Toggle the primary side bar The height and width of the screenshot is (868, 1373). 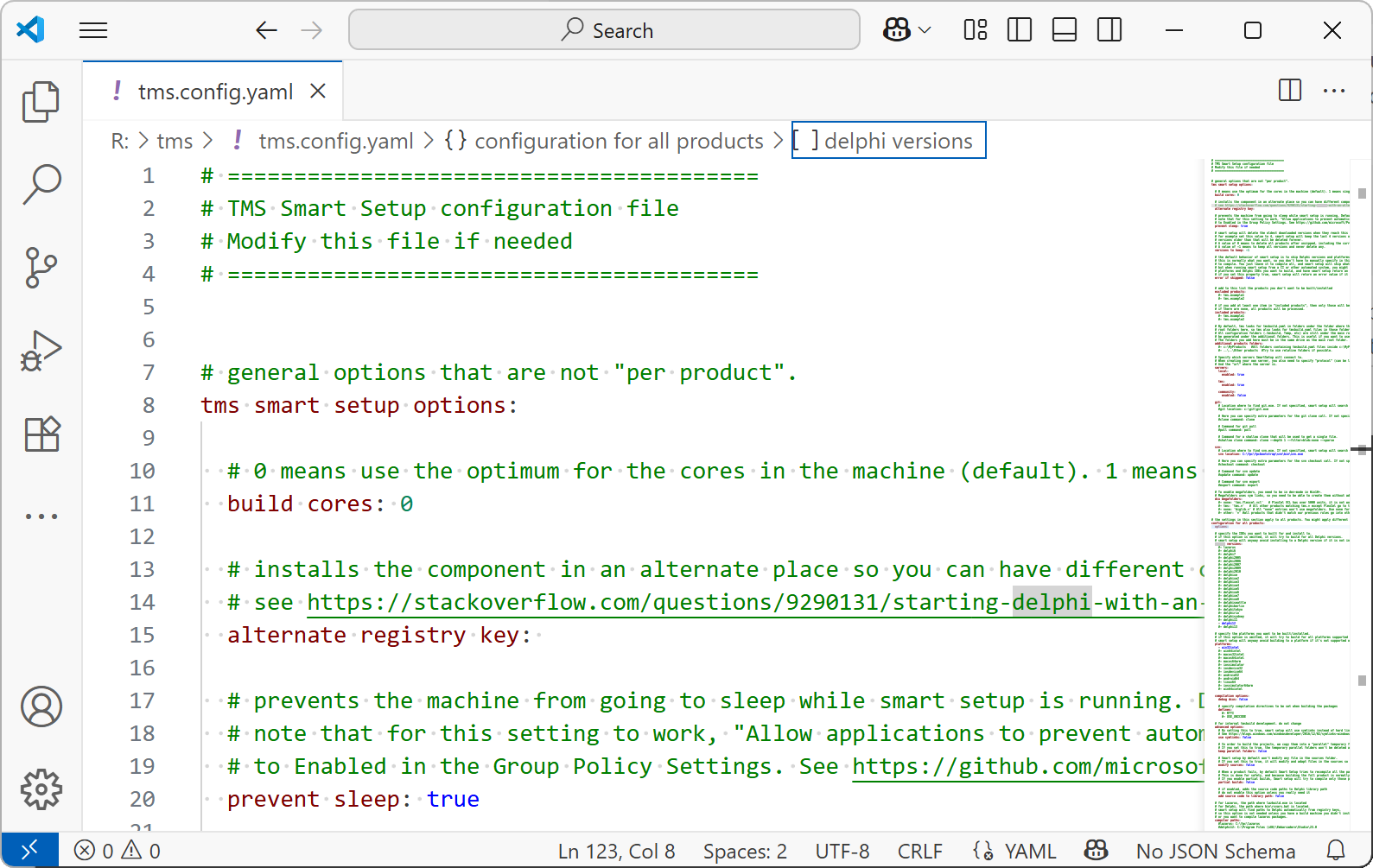(1020, 30)
